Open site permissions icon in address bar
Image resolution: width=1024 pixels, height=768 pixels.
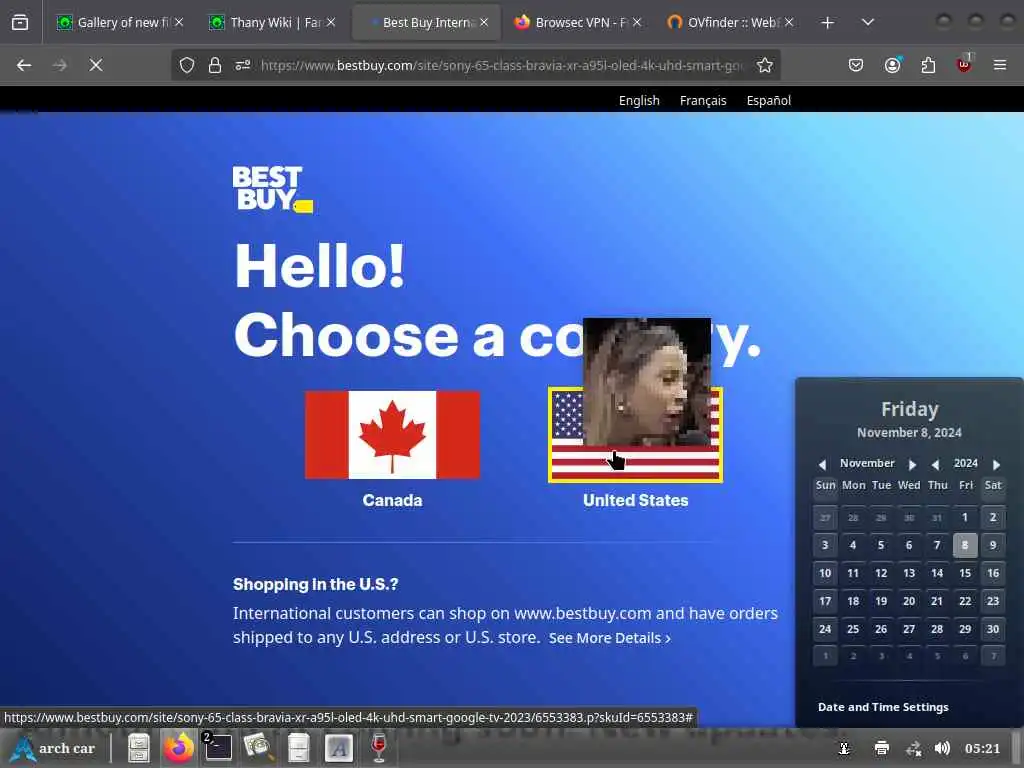tap(243, 65)
